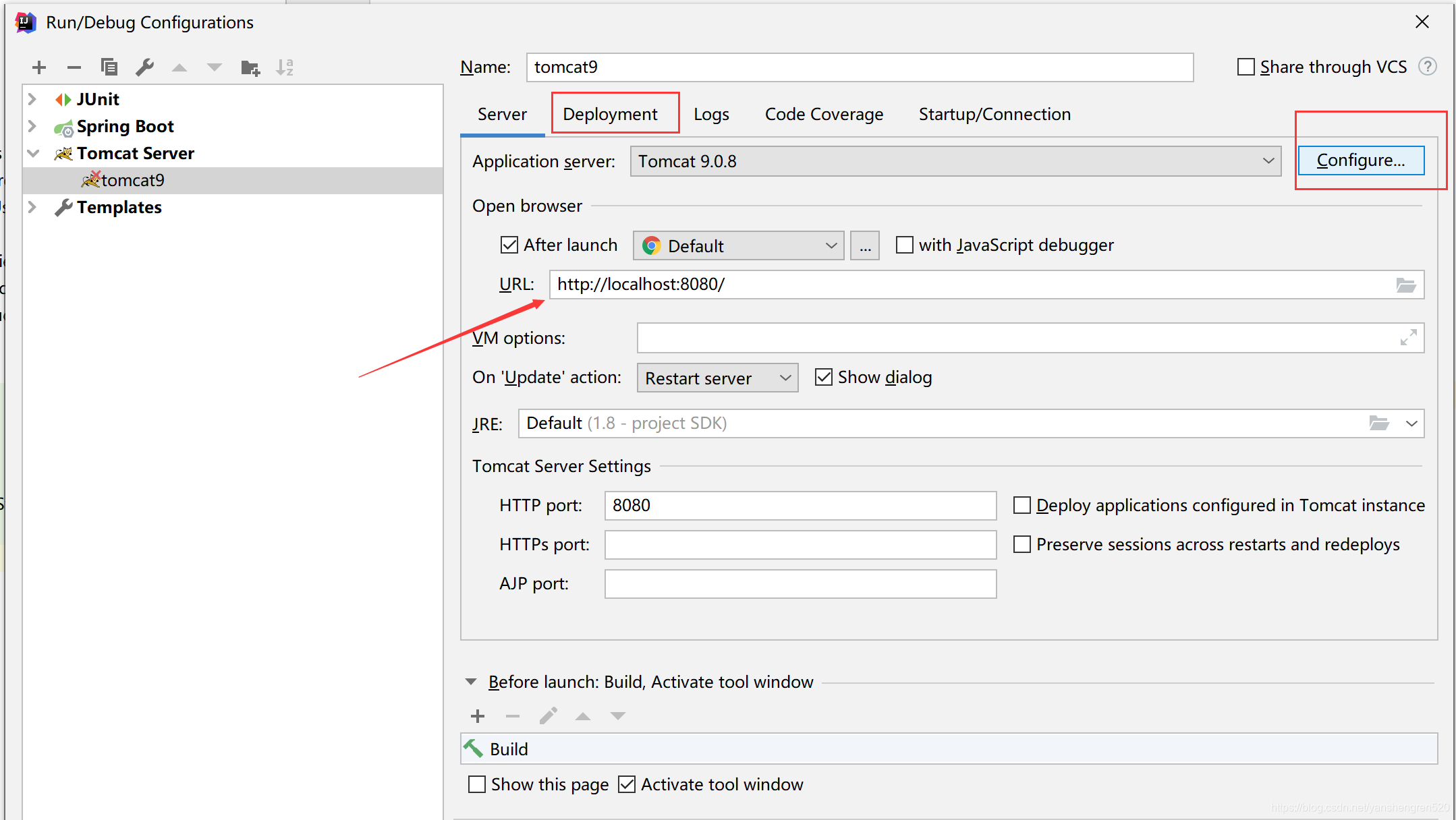Browse for URL with folder icon

pos(1406,285)
